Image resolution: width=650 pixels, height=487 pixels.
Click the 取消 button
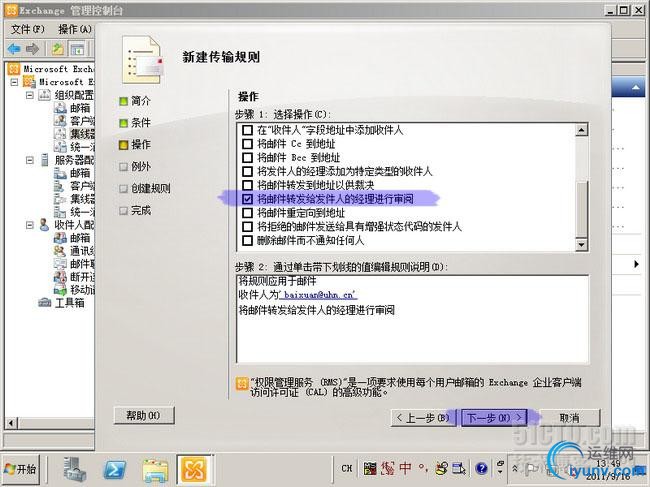pyautogui.click(x=570, y=418)
